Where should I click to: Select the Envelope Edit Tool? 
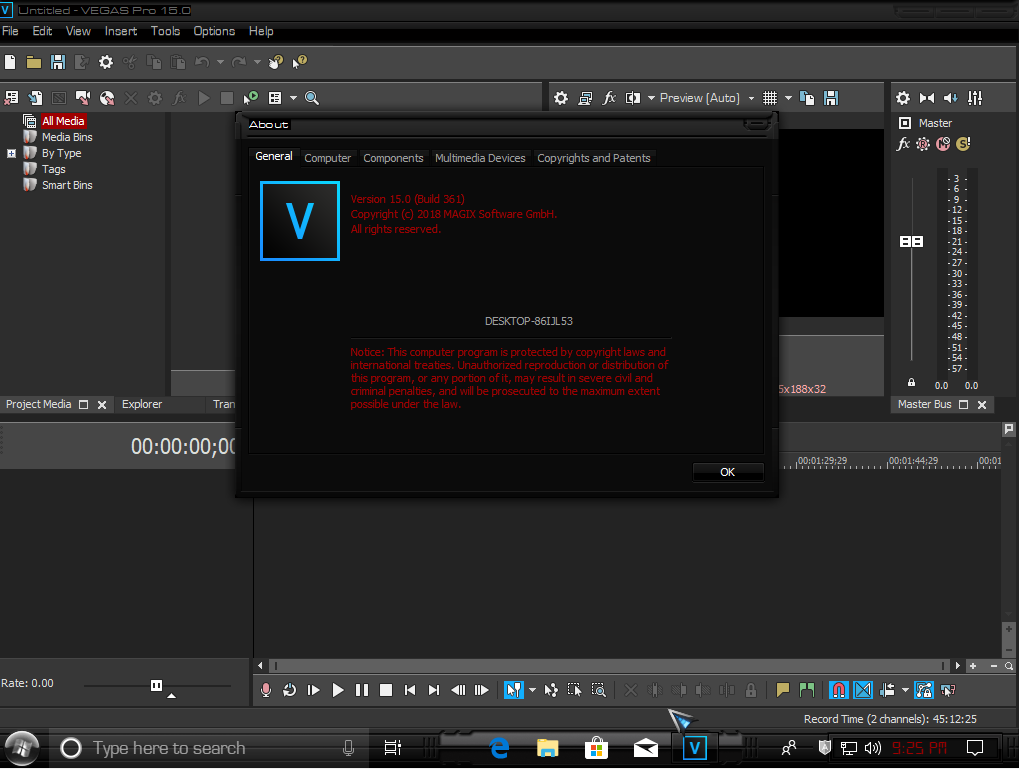(x=551, y=690)
